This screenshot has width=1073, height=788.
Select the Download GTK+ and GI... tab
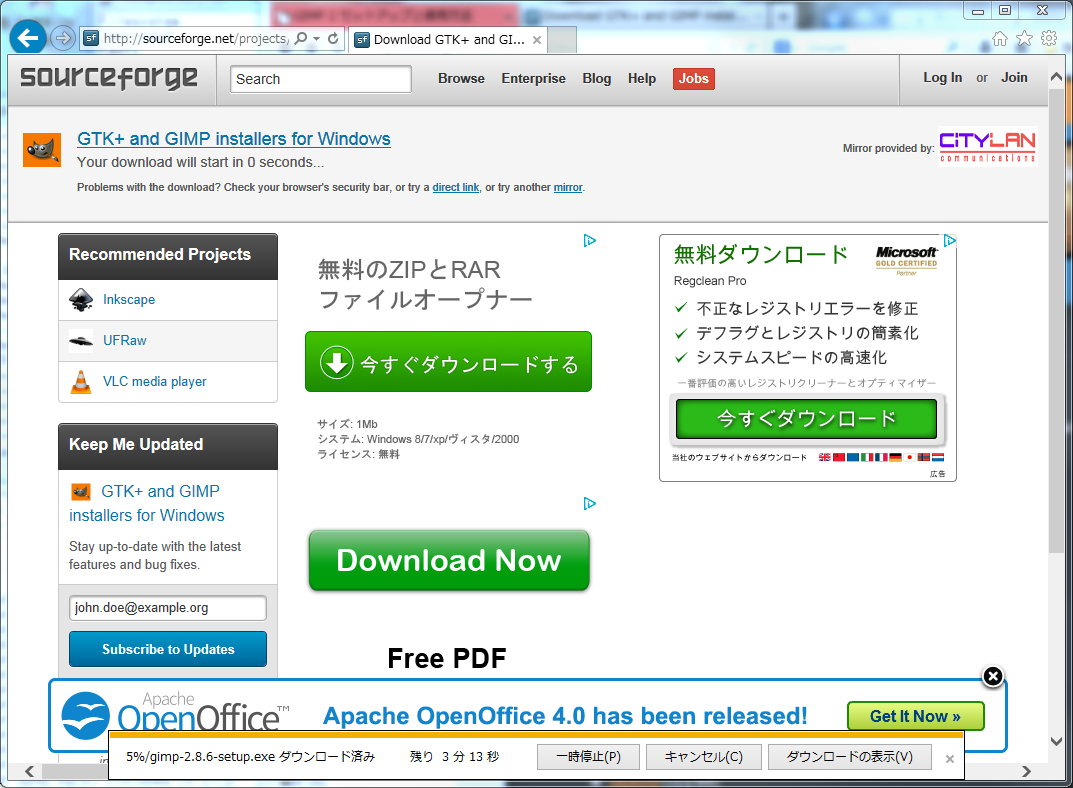point(448,40)
